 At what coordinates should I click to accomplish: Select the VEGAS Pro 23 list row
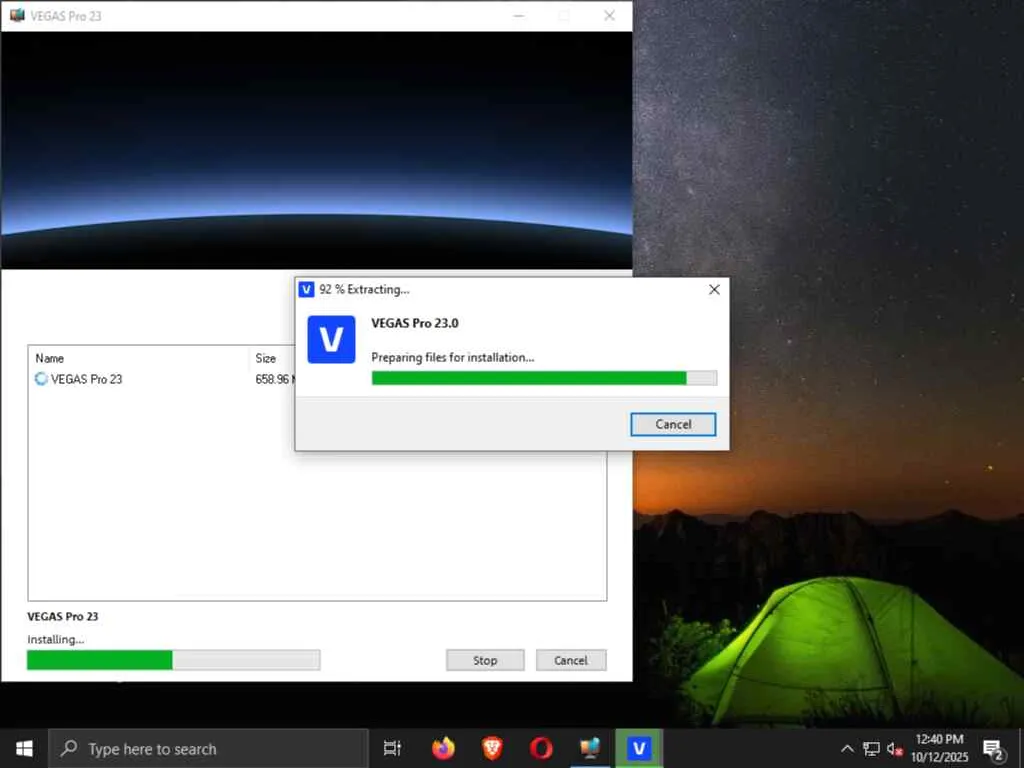(x=163, y=379)
